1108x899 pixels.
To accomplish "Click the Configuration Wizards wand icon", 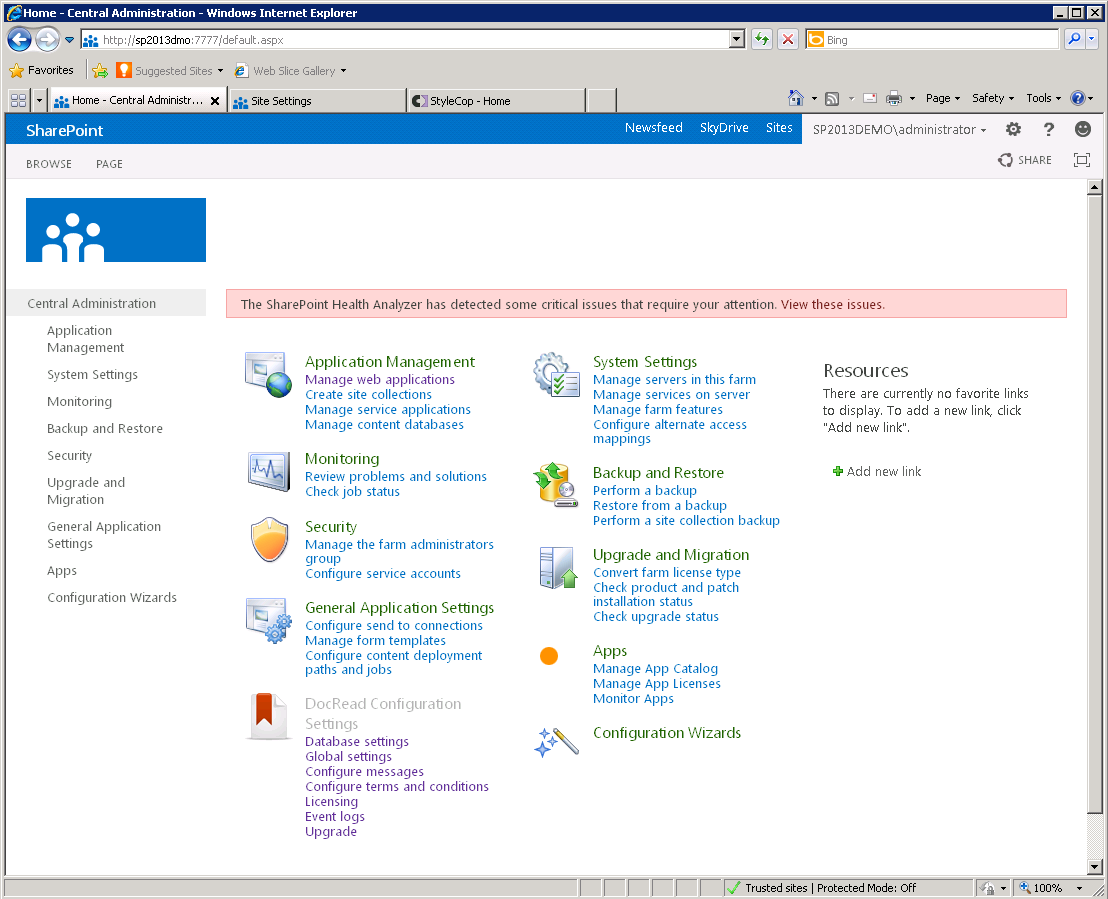I will (556, 743).
